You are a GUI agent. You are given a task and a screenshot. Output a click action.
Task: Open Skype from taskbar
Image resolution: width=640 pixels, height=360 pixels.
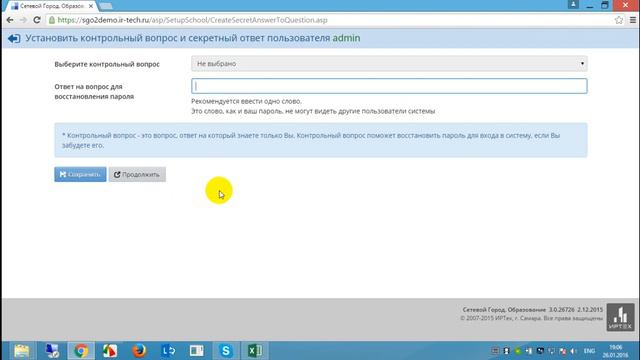tap(225, 351)
